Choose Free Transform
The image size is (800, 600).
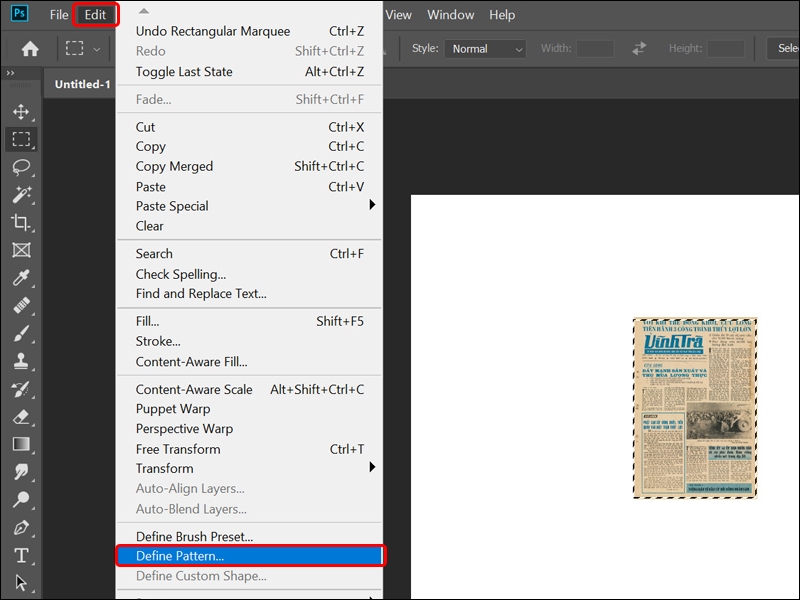250,449
